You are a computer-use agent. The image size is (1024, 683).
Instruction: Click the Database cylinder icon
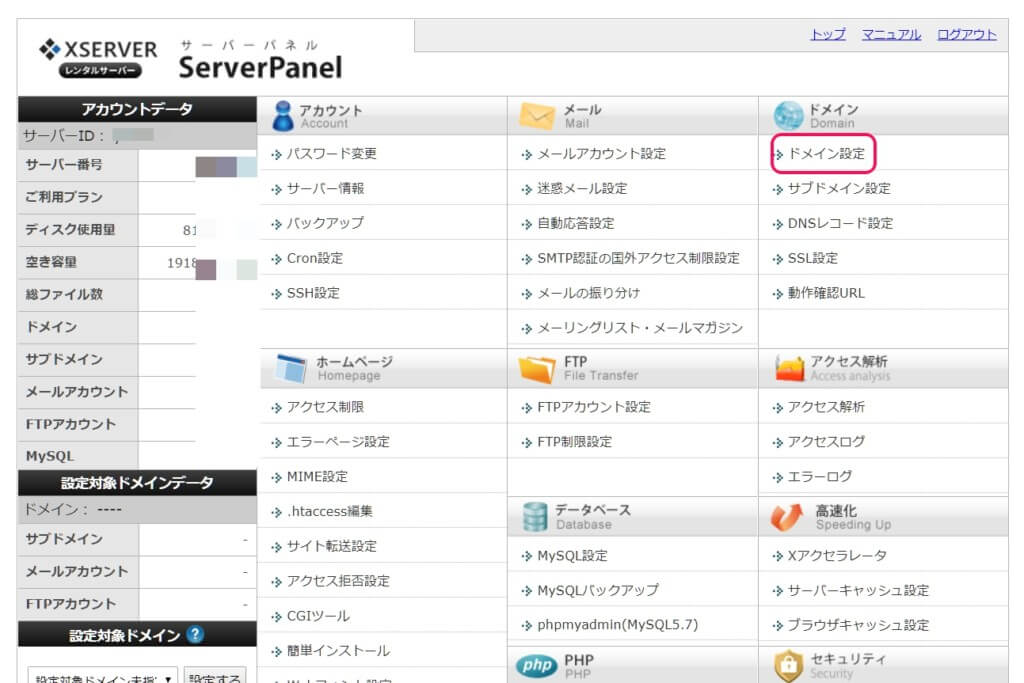(x=535, y=516)
